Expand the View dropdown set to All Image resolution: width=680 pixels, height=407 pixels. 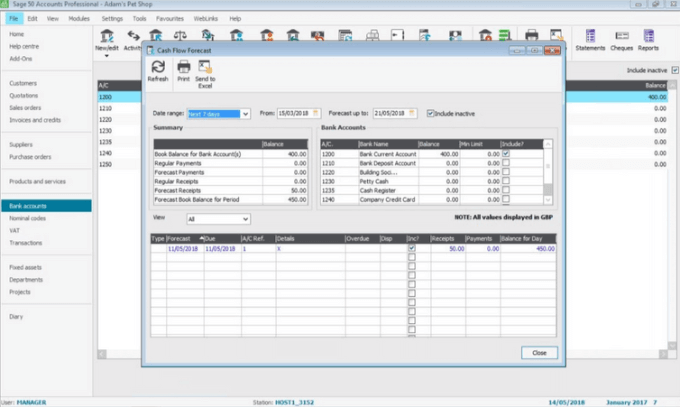click(x=245, y=218)
